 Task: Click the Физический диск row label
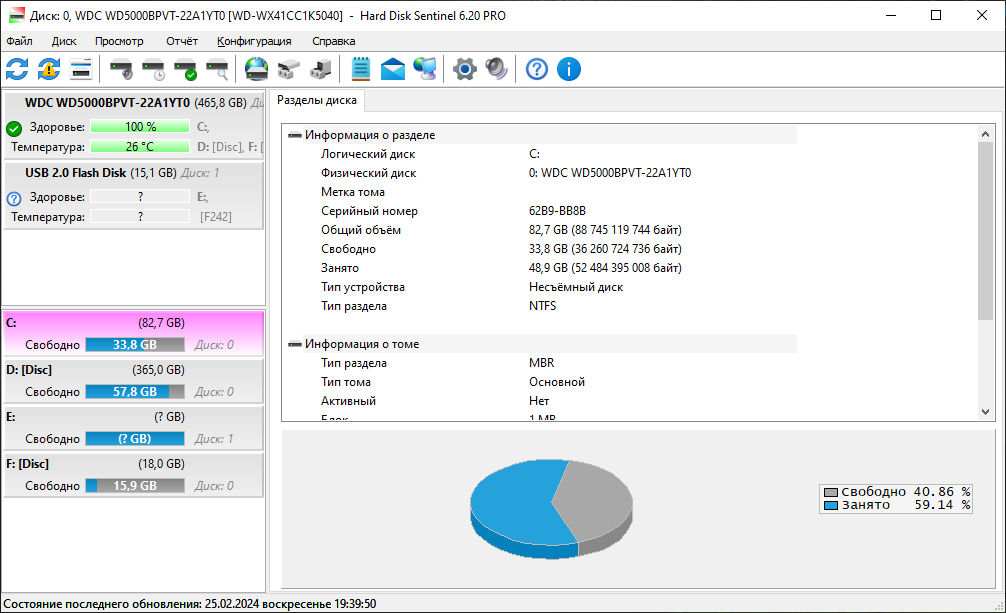[x=368, y=173]
